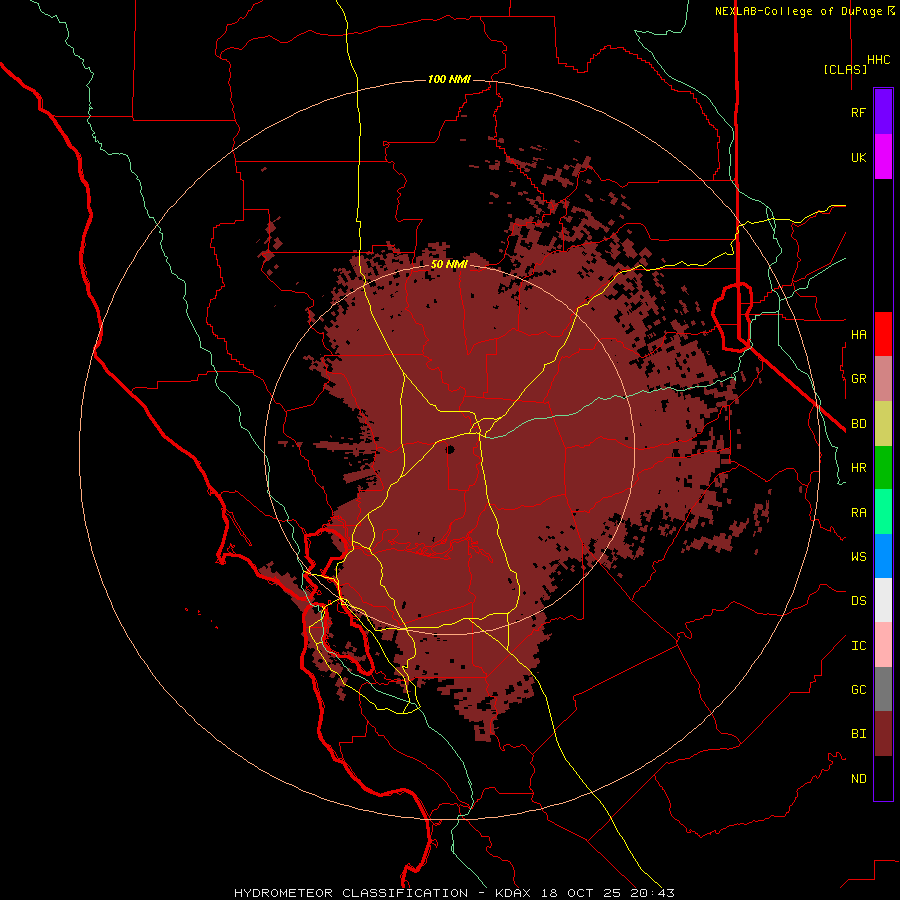Click the IC light pink legend swatch

point(883,645)
